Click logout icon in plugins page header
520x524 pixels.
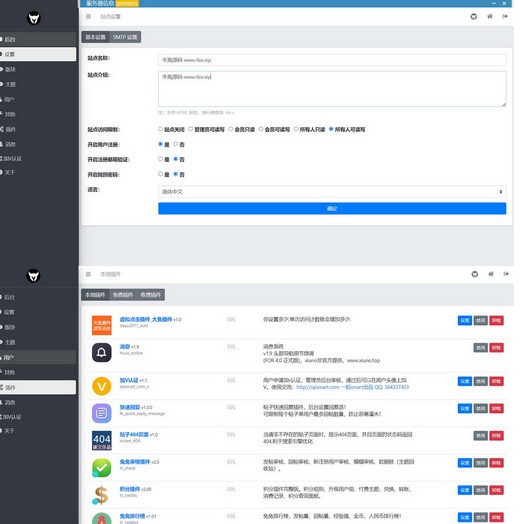pyautogui.click(x=506, y=274)
